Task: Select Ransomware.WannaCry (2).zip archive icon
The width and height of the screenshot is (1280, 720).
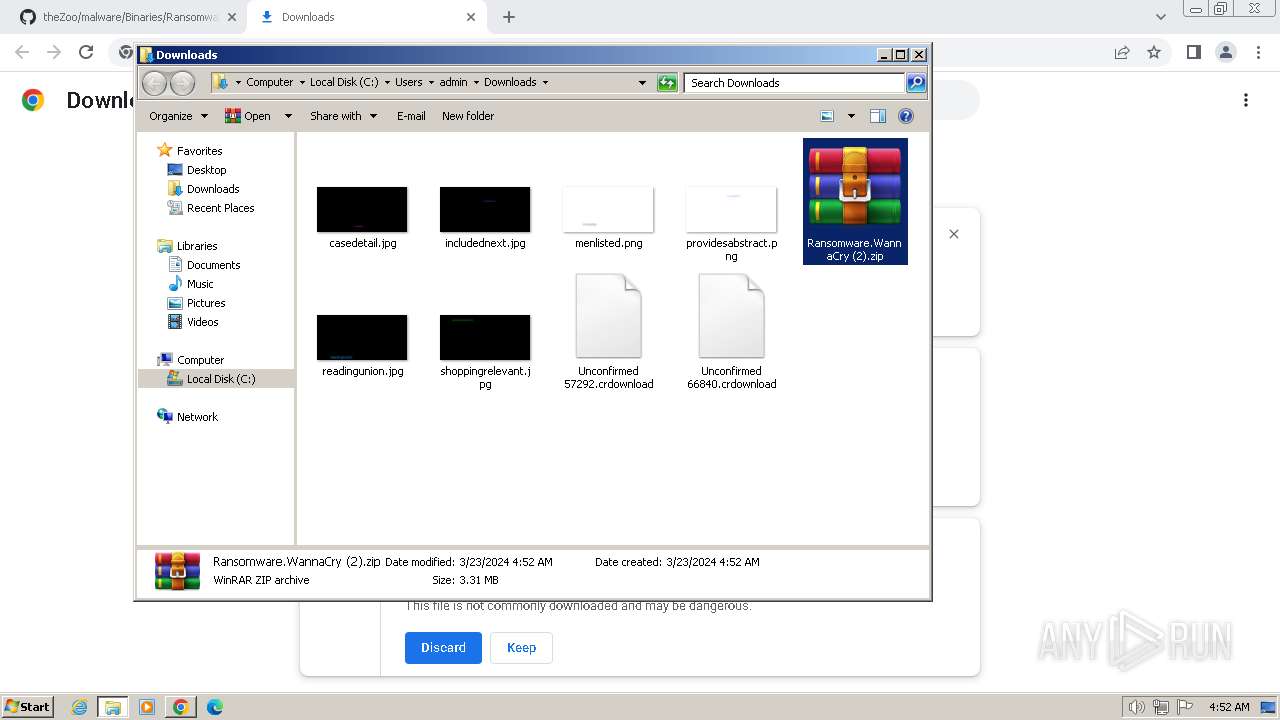Action: pyautogui.click(x=855, y=185)
